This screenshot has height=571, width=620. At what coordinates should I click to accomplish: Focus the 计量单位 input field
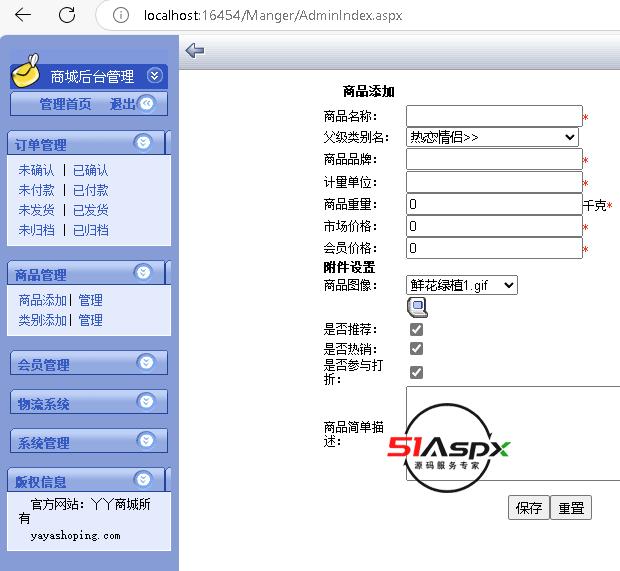click(x=494, y=182)
